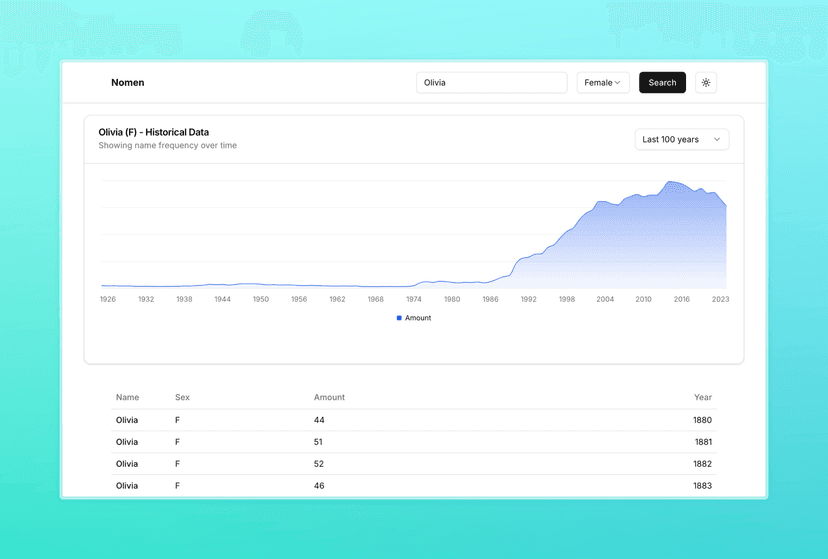Click the amount 52 cell in table
The image size is (828, 559).
click(x=319, y=464)
